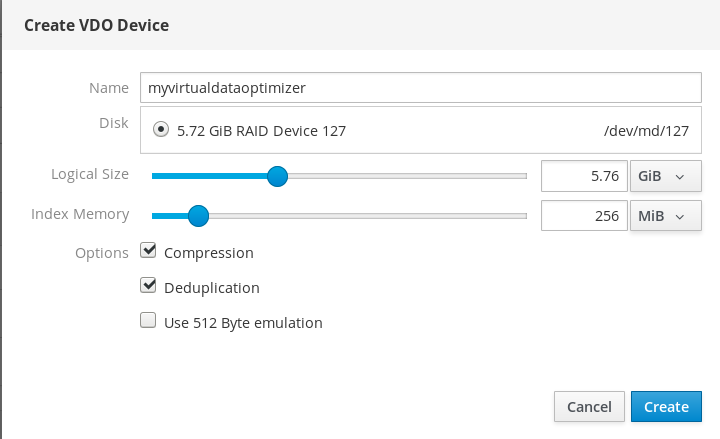Image resolution: width=720 pixels, height=439 pixels.
Task: Click the Name text field
Action: coord(420,87)
